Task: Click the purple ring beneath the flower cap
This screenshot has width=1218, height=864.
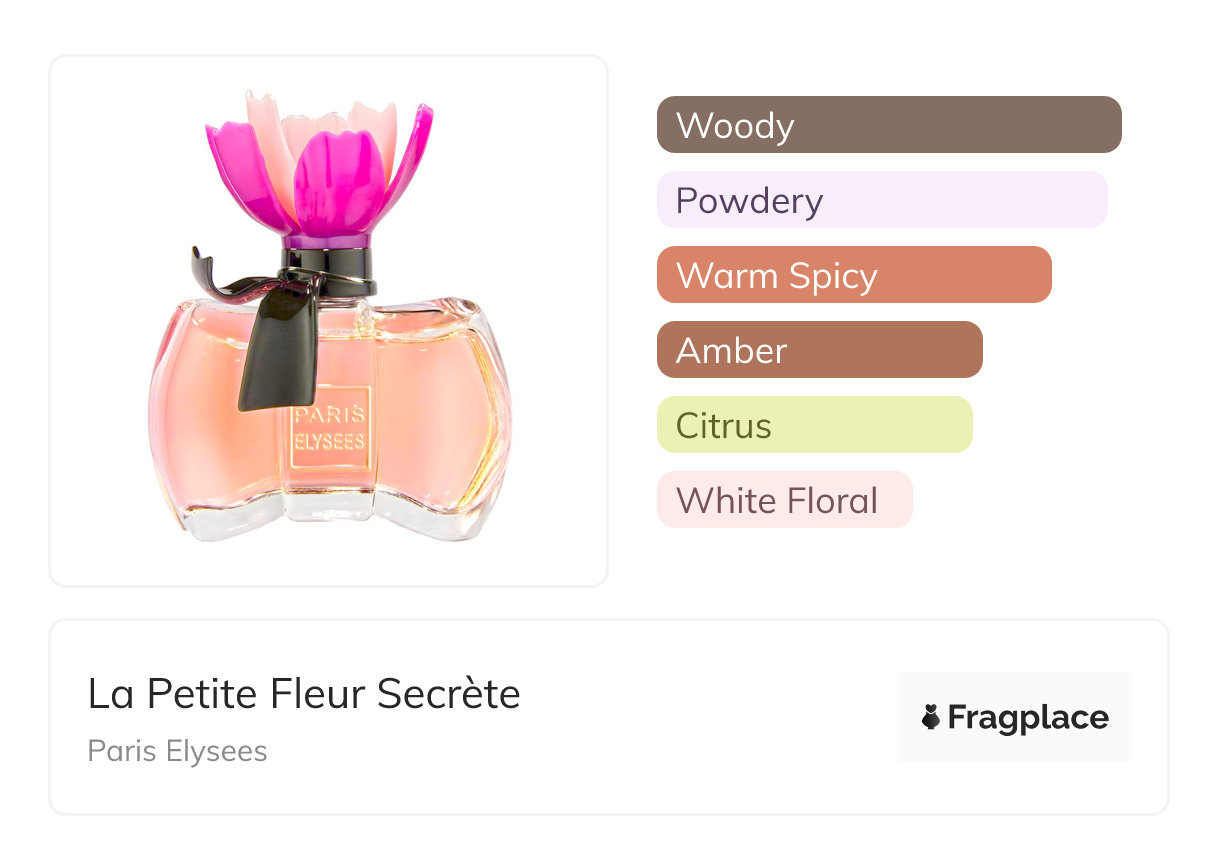Action: [327, 241]
